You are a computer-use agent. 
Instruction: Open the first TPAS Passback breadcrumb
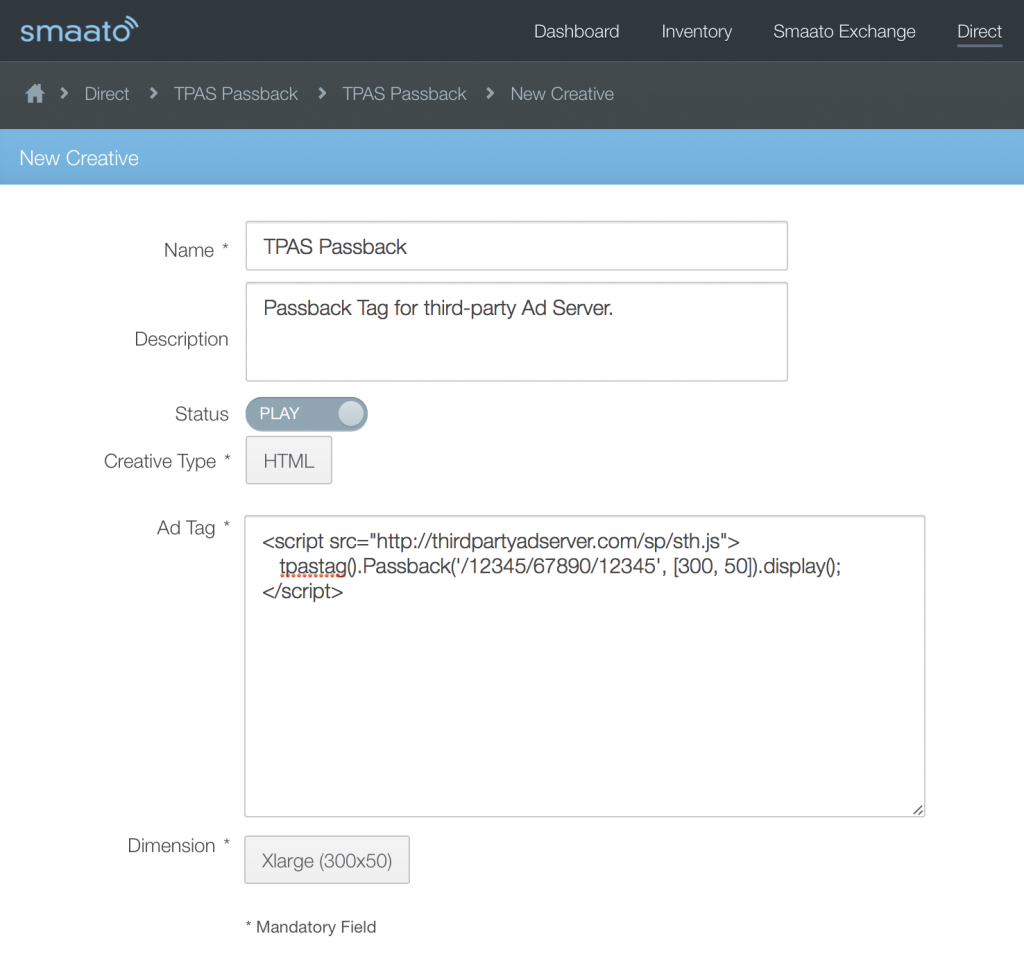click(235, 94)
